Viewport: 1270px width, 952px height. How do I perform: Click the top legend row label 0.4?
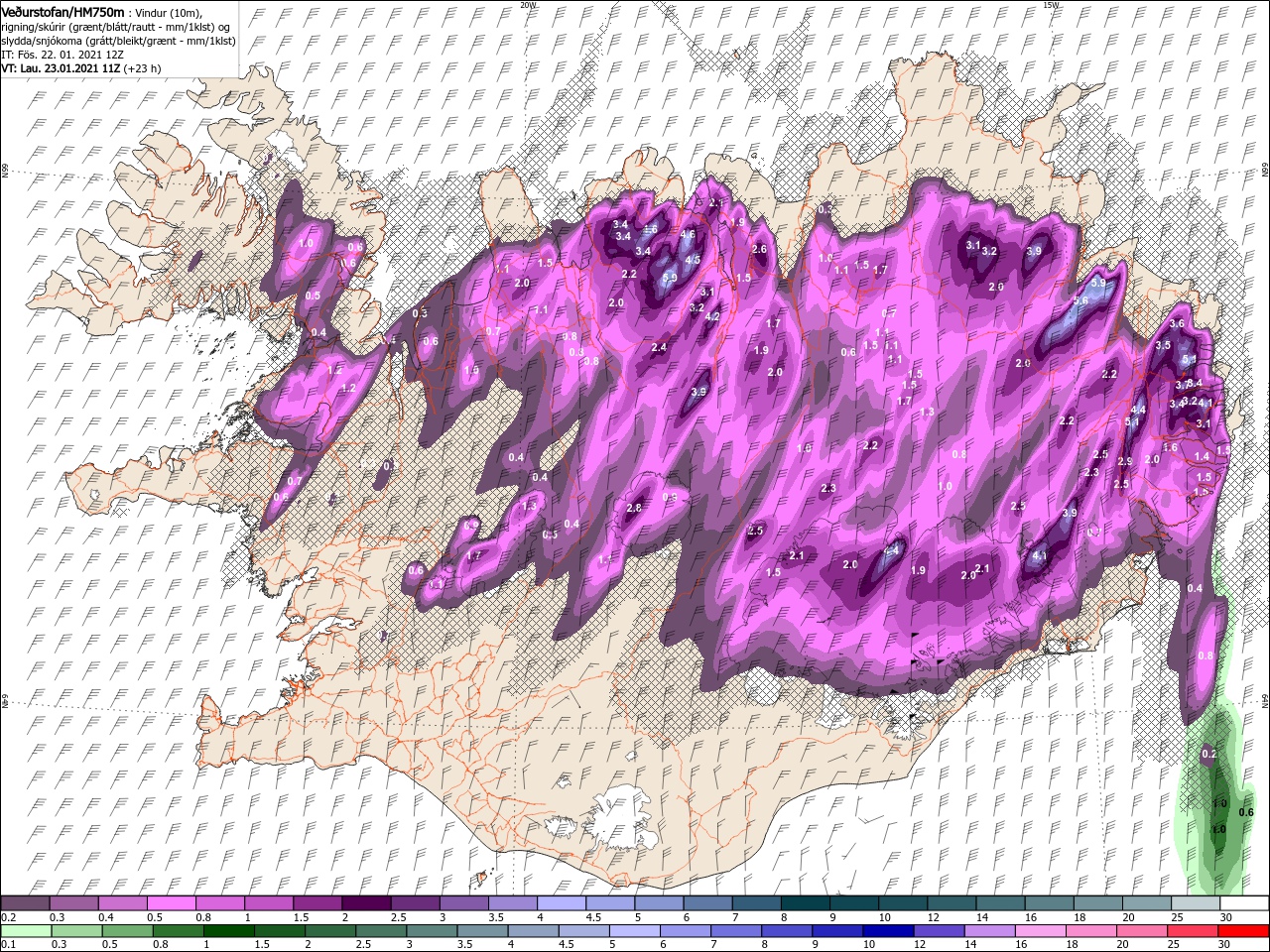click(105, 917)
